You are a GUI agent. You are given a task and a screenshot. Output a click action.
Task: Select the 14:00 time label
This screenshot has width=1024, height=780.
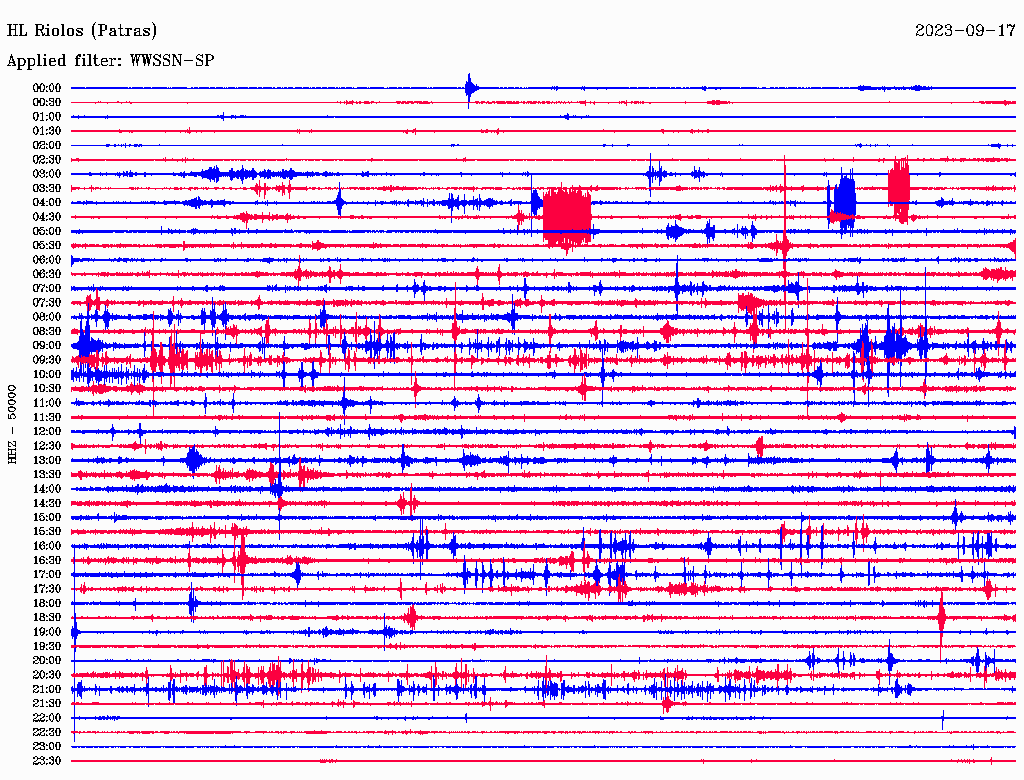pos(47,489)
